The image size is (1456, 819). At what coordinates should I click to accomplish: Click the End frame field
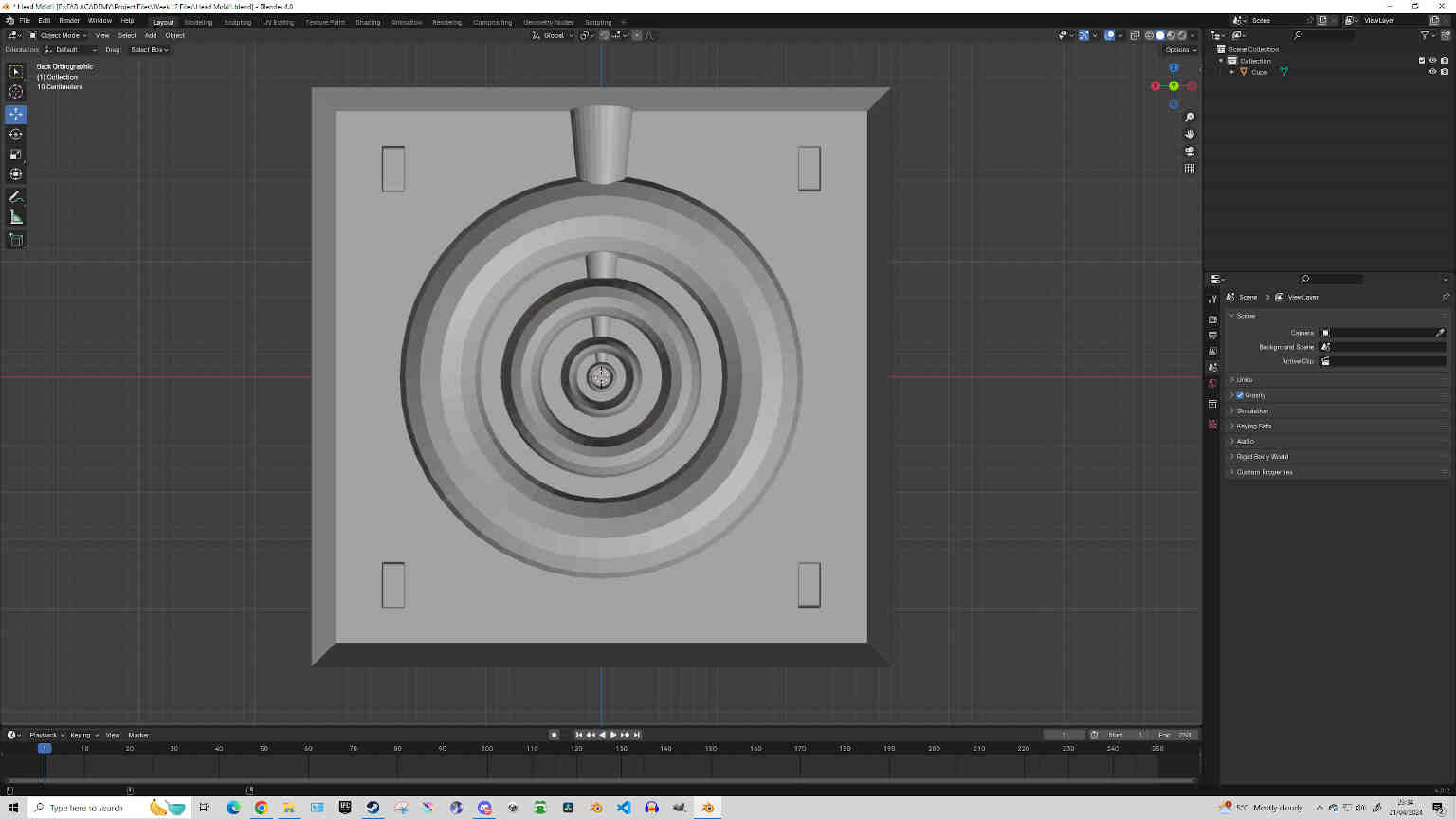(x=1176, y=735)
